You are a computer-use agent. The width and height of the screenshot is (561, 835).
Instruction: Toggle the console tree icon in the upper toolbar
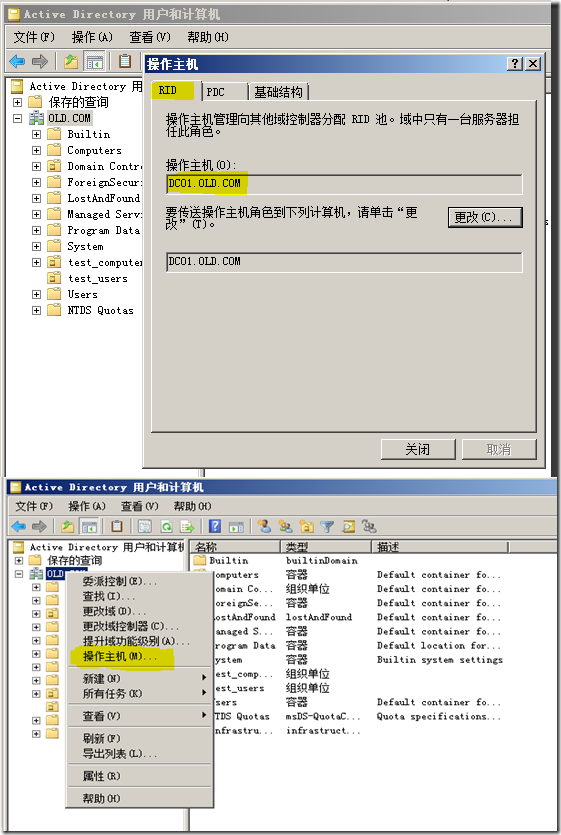[x=95, y=61]
